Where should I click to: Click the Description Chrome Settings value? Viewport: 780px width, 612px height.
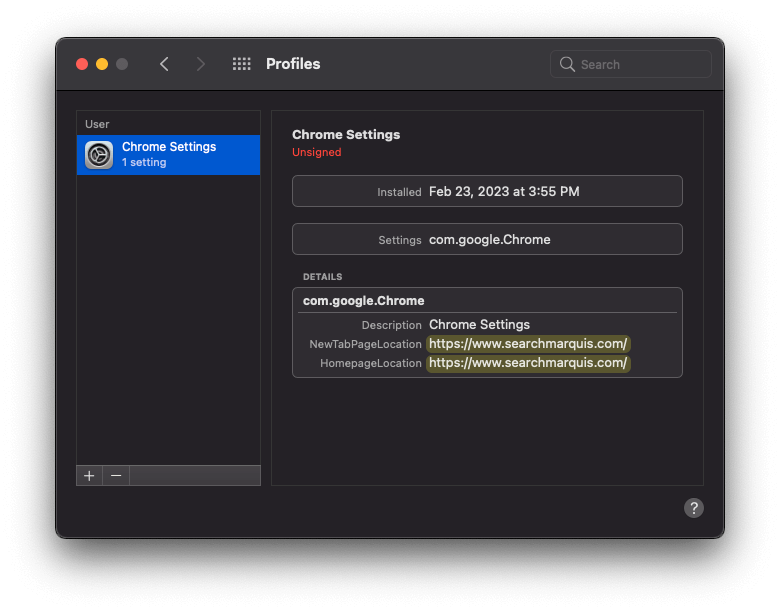(479, 325)
